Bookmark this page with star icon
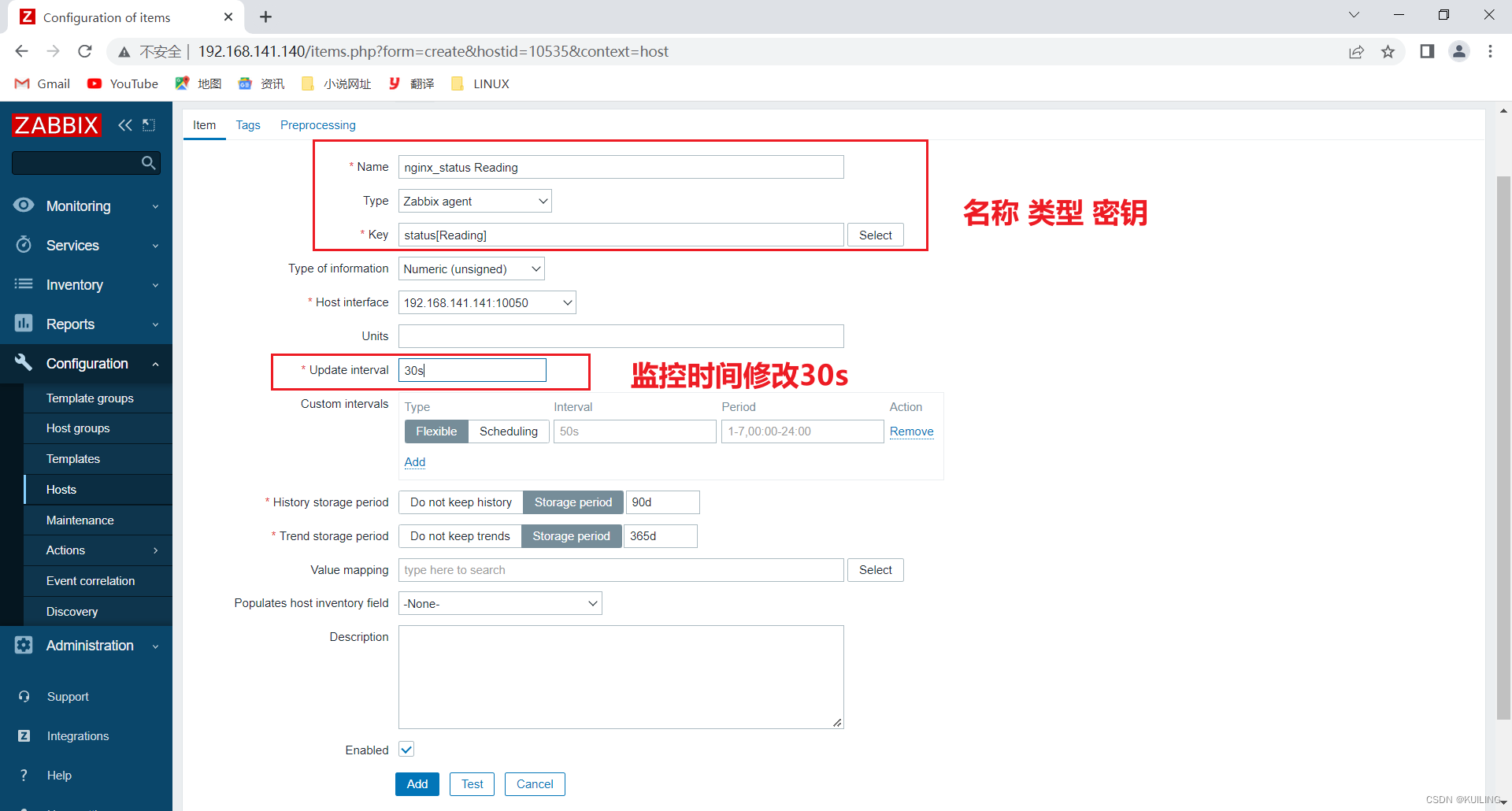1512x811 pixels. click(1388, 52)
